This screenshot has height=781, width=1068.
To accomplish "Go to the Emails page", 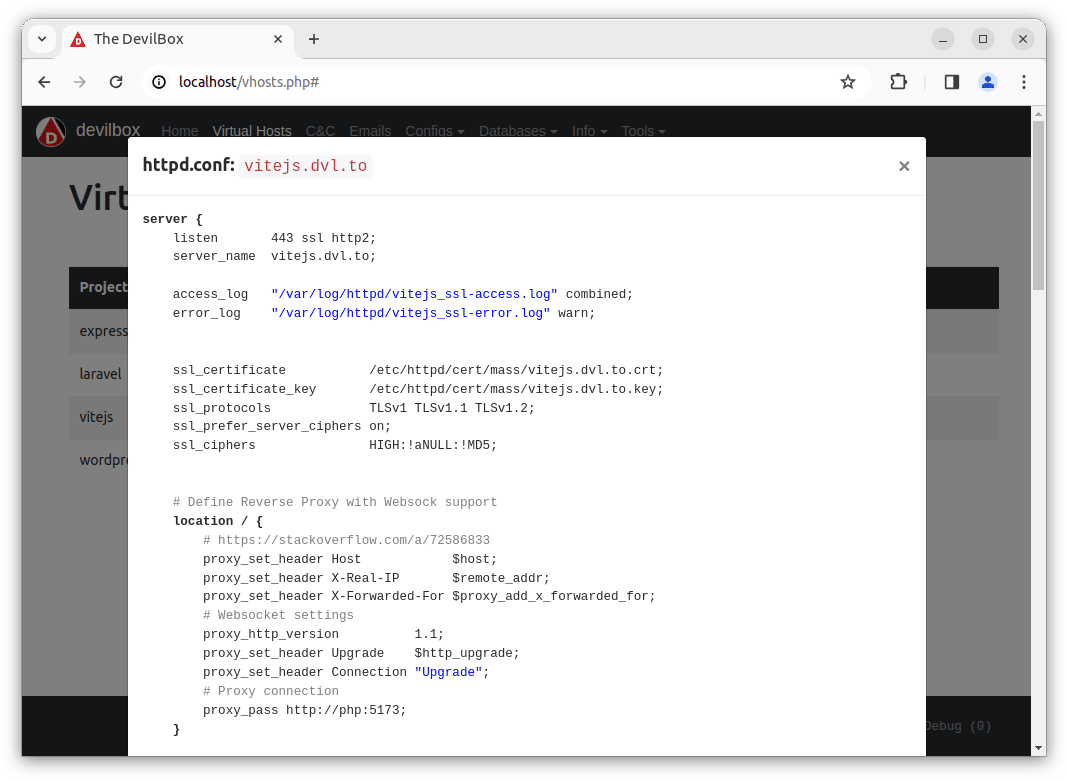I will 370,131.
